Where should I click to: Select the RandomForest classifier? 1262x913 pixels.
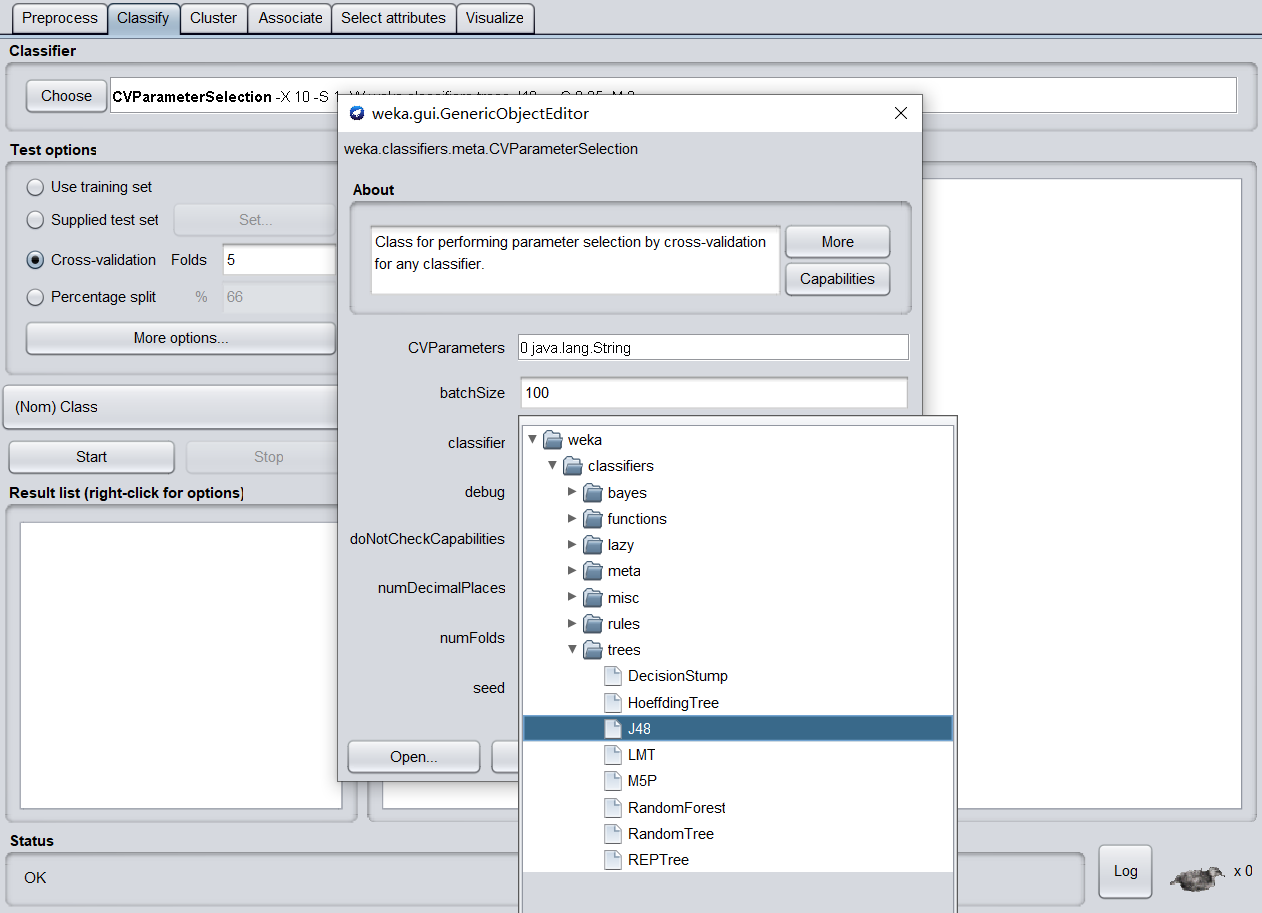click(x=676, y=807)
